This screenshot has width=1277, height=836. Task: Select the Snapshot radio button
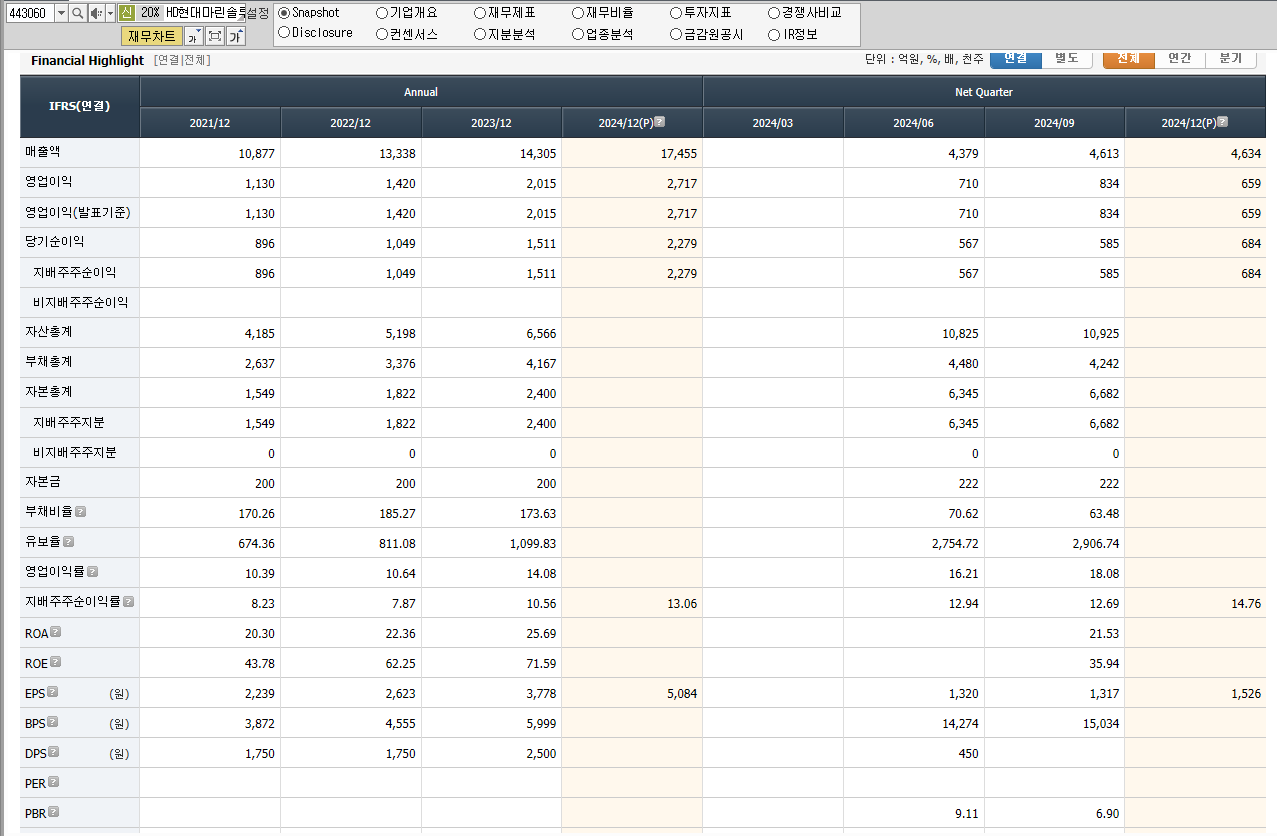[284, 13]
